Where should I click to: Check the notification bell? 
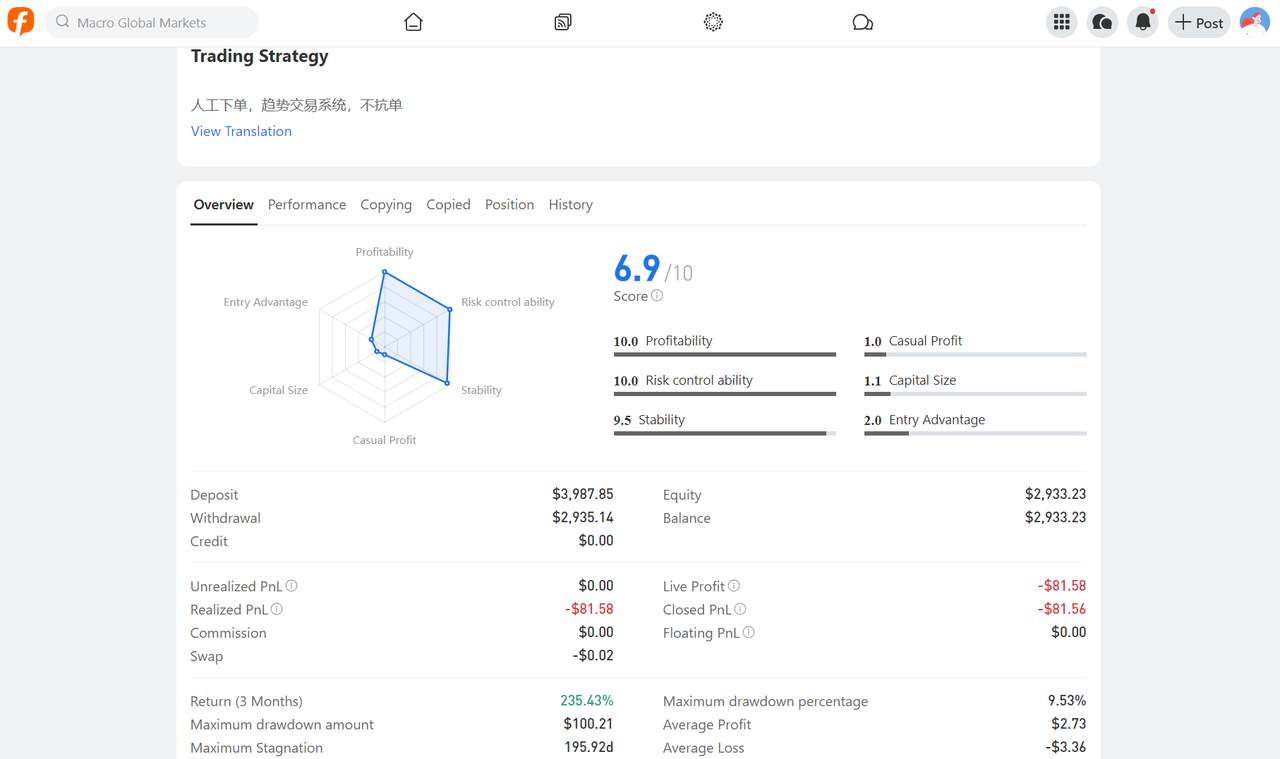click(x=1142, y=21)
